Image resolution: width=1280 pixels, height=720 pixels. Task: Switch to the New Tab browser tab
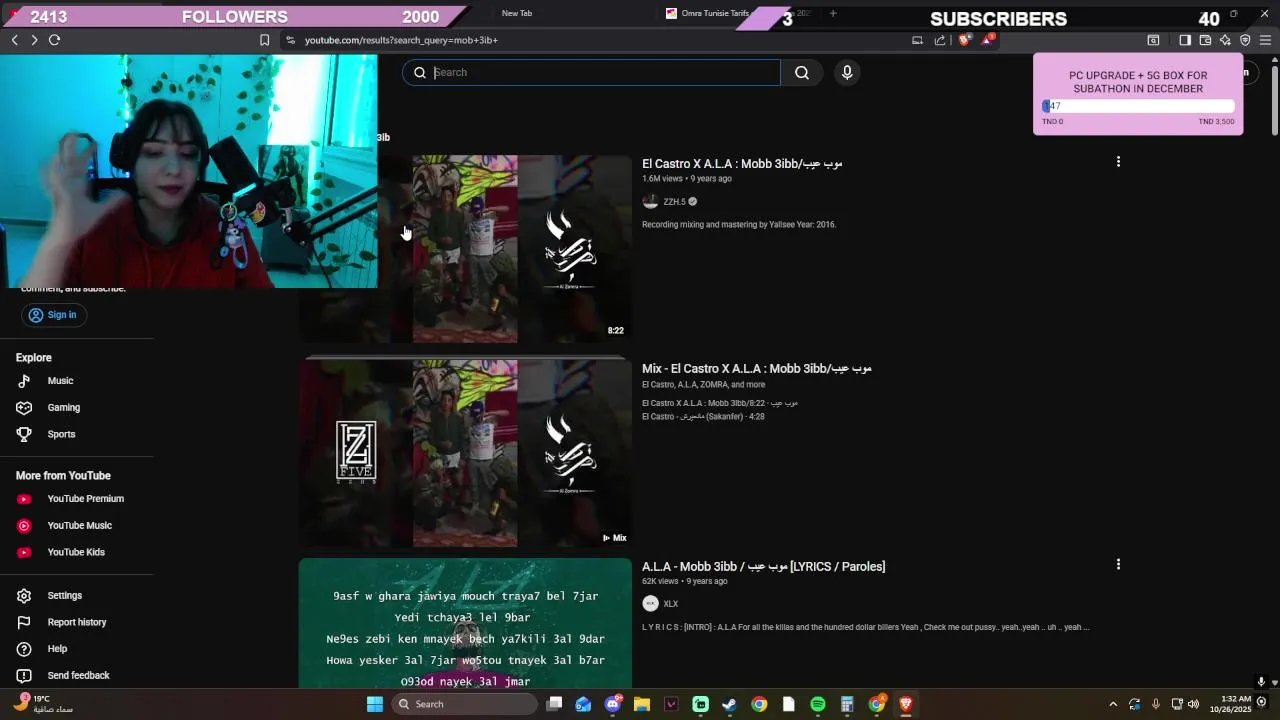pyautogui.click(x=517, y=13)
